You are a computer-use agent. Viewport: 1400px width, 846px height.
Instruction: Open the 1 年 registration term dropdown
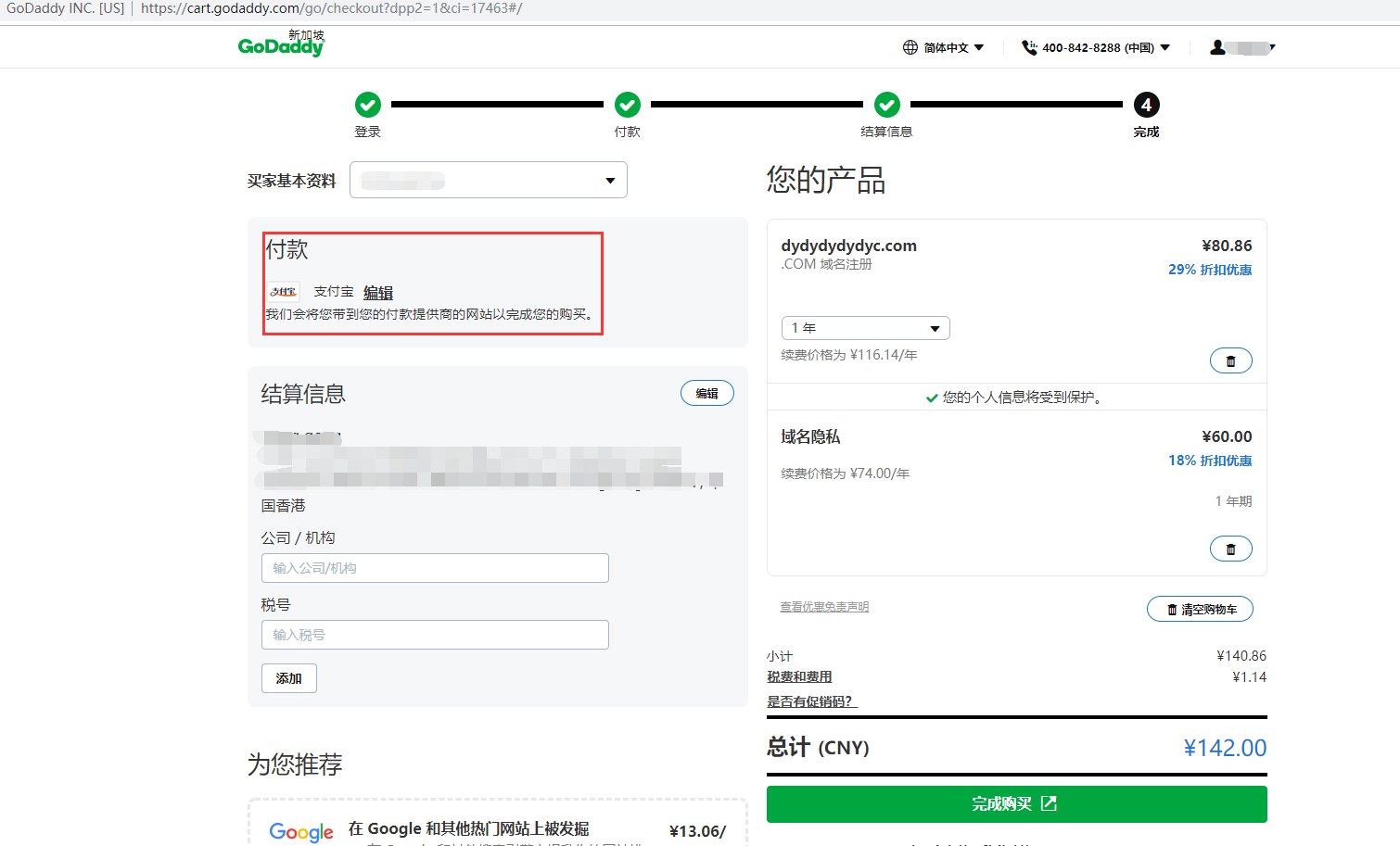point(865,328)
